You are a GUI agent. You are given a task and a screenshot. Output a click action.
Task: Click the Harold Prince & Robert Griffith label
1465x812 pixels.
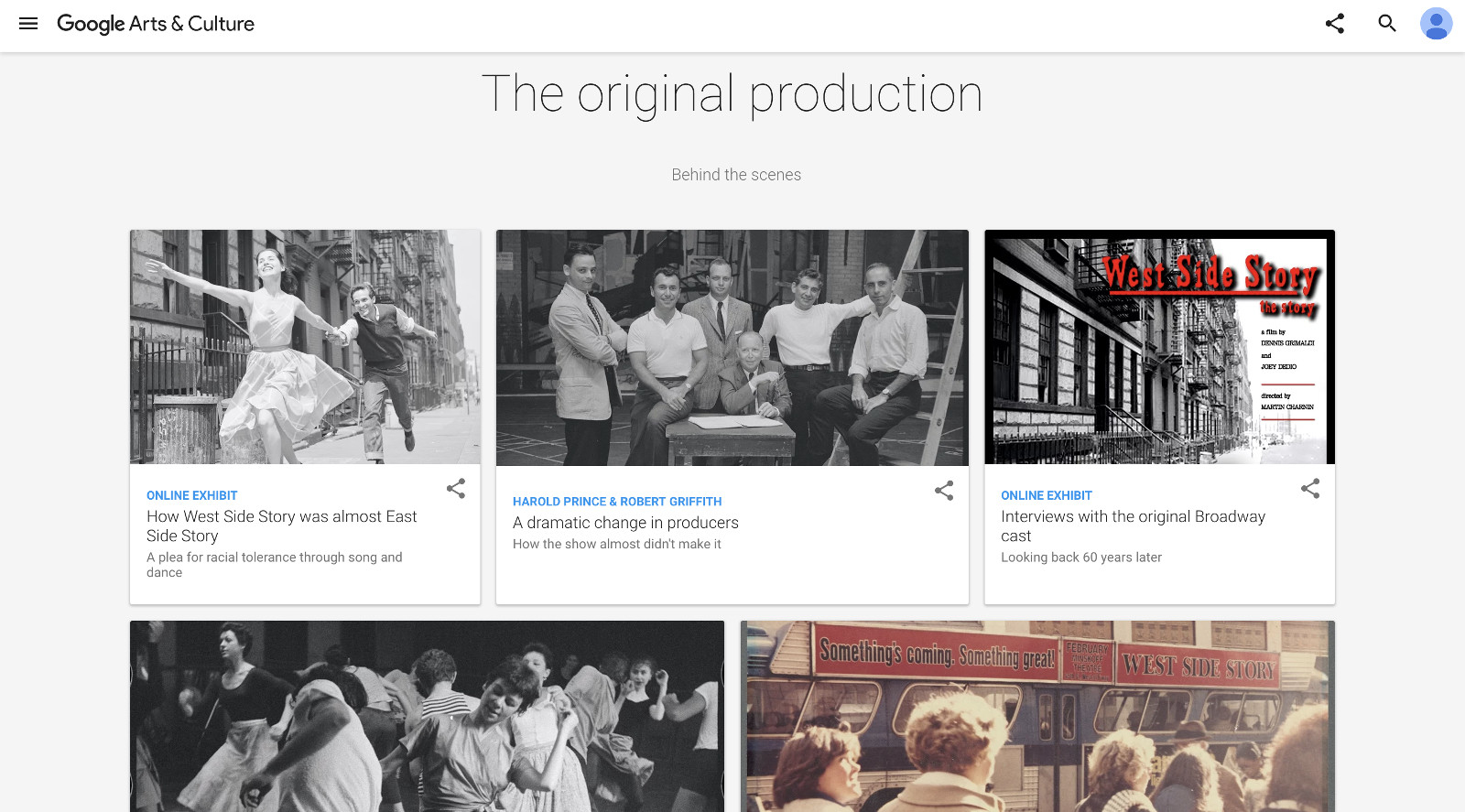[617, 502]
